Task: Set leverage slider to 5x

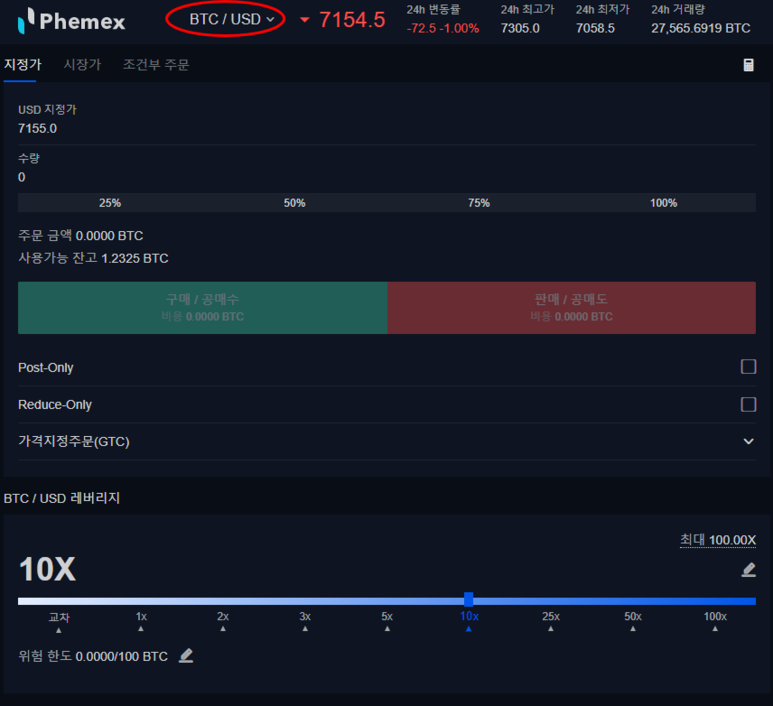Action: point(387,621)
